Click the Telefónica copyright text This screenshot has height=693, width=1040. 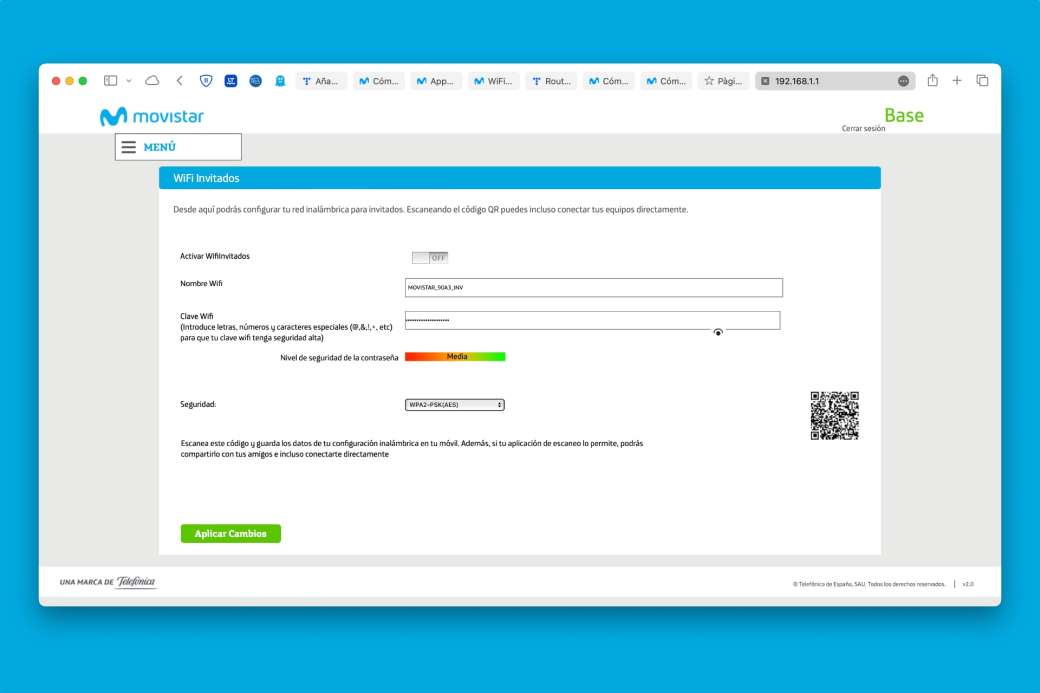click(869, 584)
